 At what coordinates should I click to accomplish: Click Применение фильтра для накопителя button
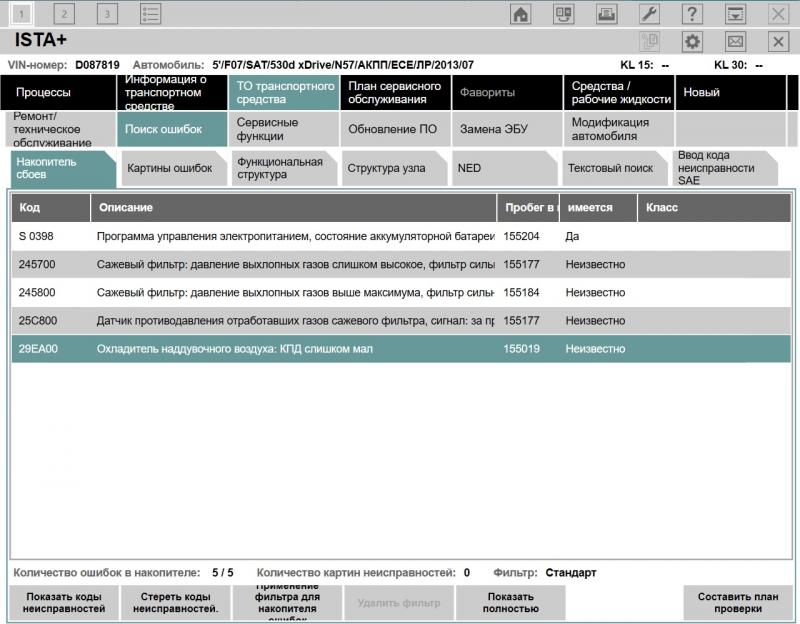[287, 603]
